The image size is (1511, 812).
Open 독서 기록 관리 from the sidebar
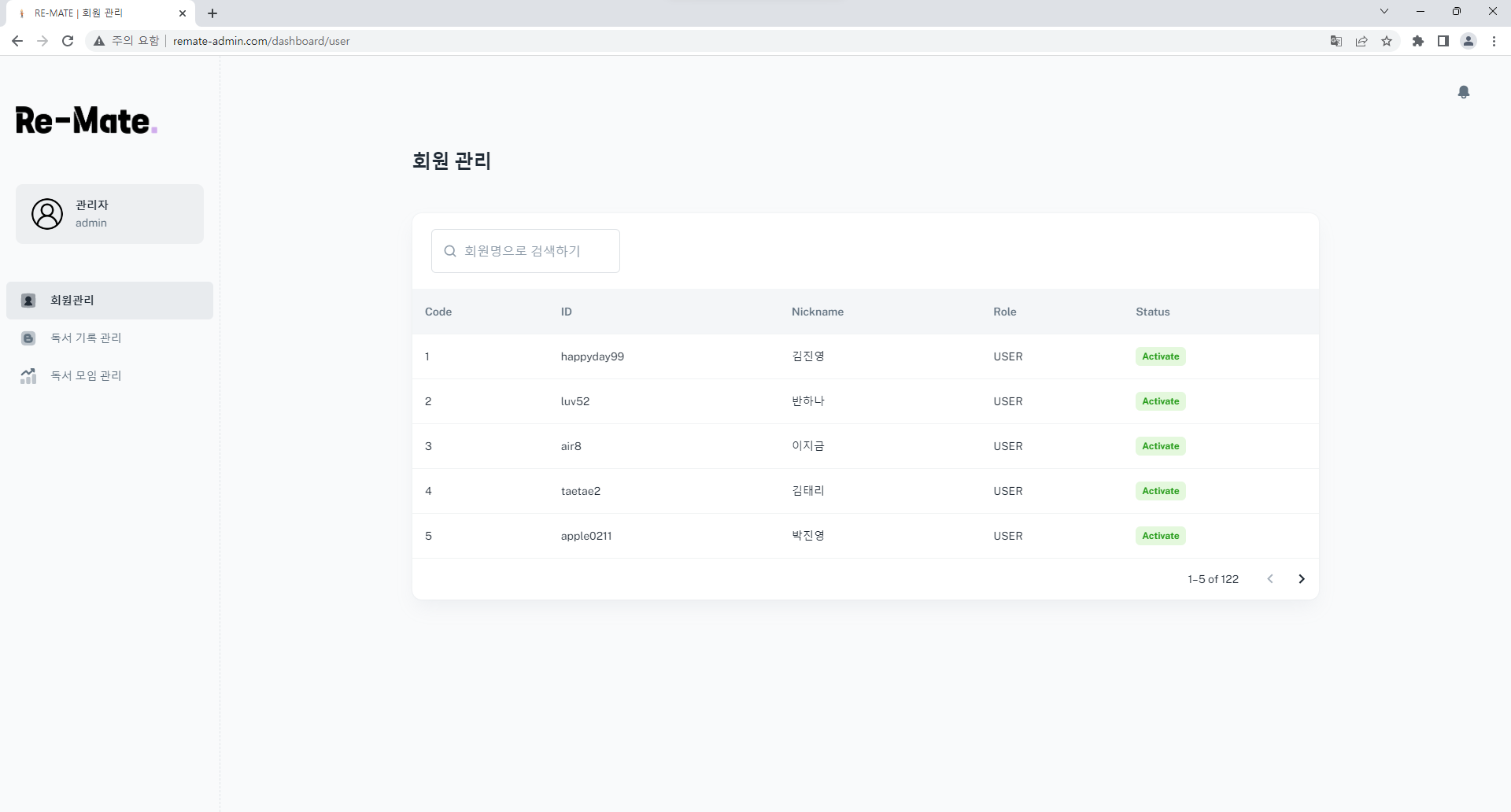tap(85, 338)
